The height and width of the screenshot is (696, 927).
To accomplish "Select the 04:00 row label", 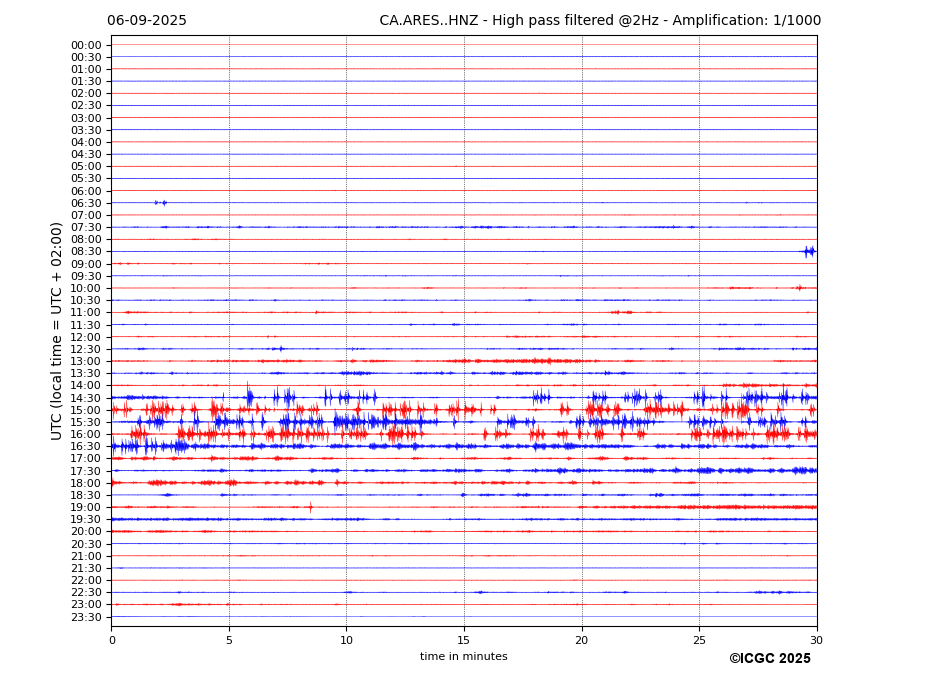I will pyautogui.click(x=86, y=143).
